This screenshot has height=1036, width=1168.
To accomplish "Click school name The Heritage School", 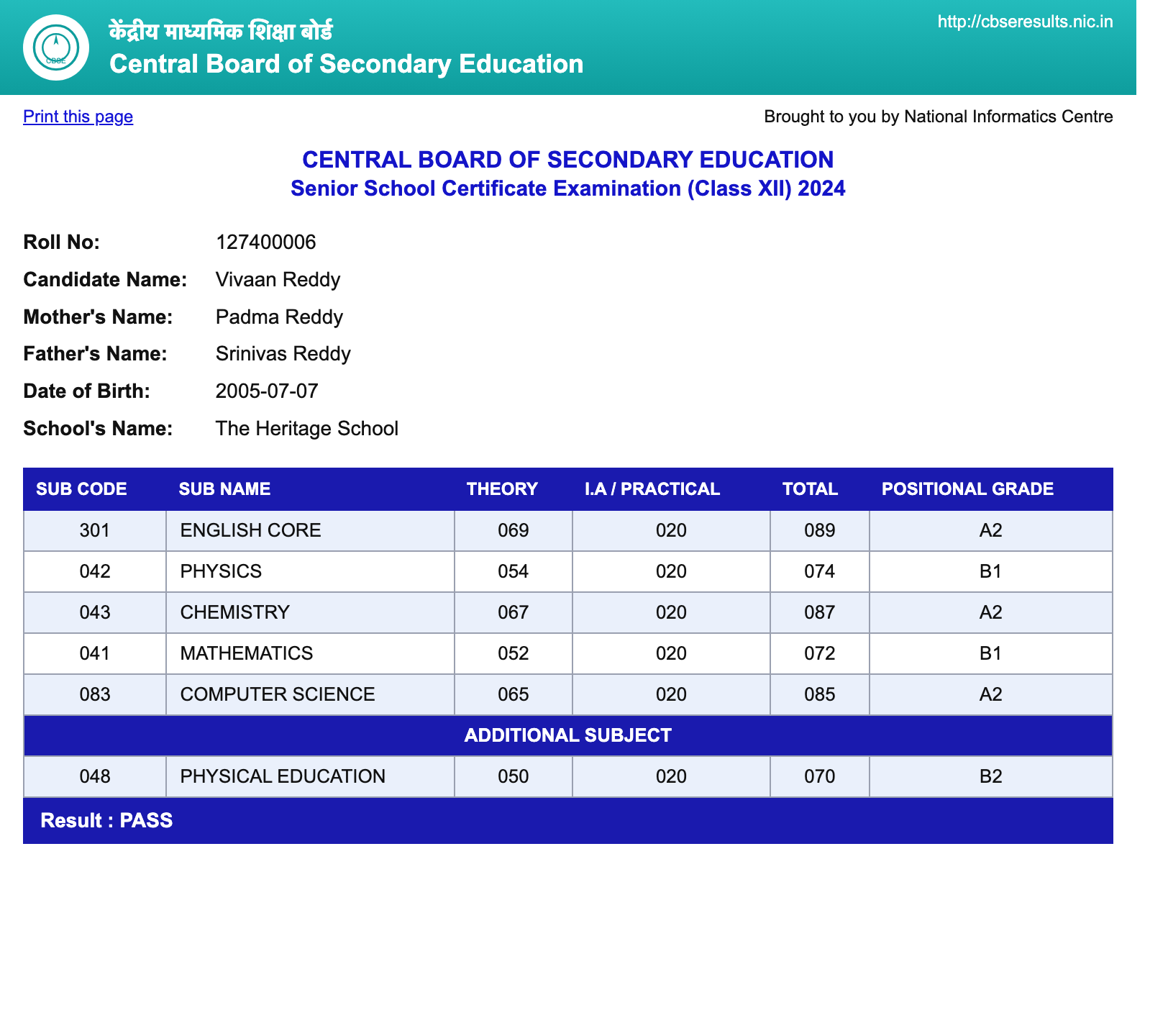I will [307, 429].
